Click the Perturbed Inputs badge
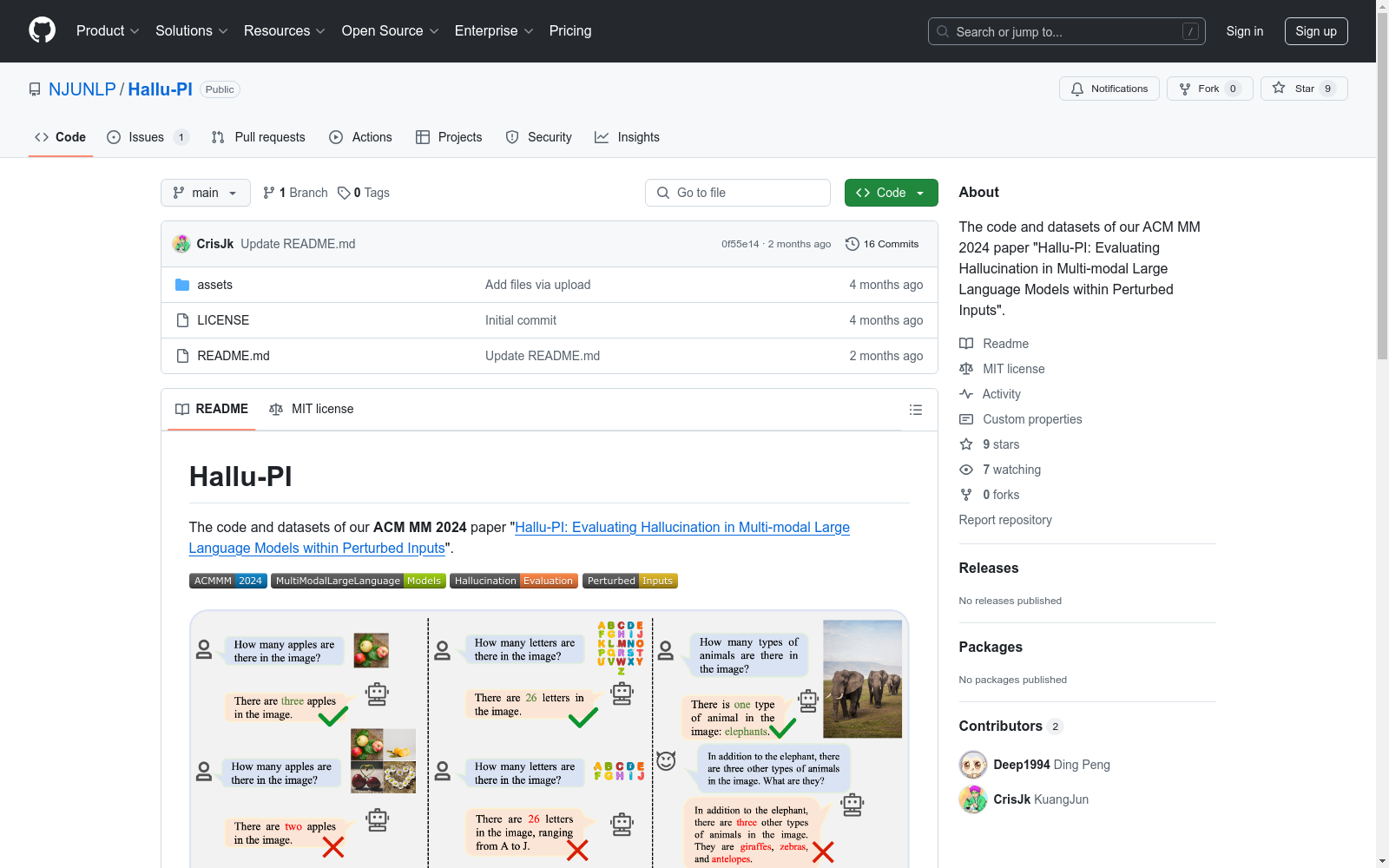Image resolution: width=1389 pixels, height=868 pixels. click(630, 581)
